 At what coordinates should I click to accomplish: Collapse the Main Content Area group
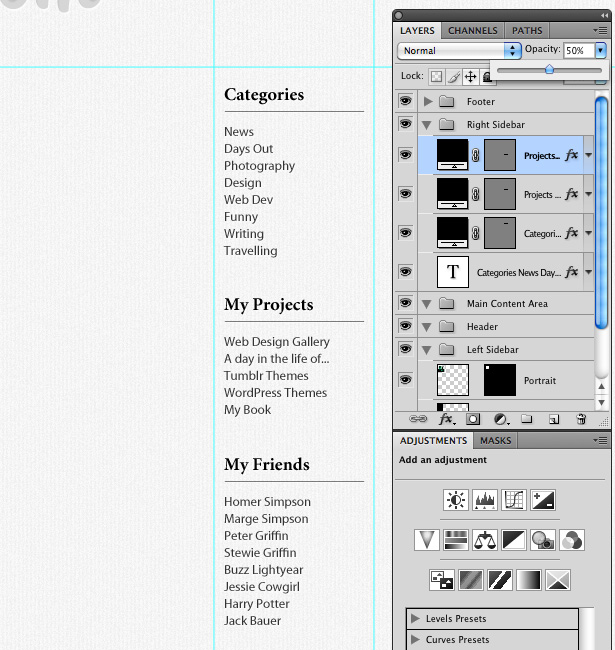426,304
